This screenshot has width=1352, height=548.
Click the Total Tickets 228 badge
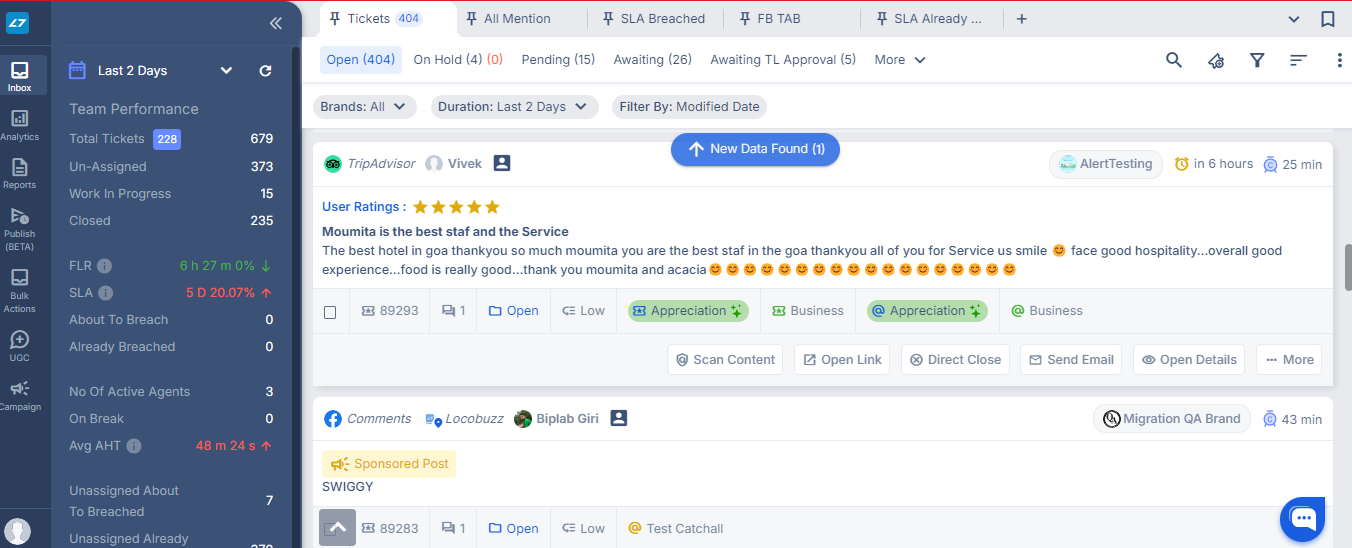[x=167, y=139]
